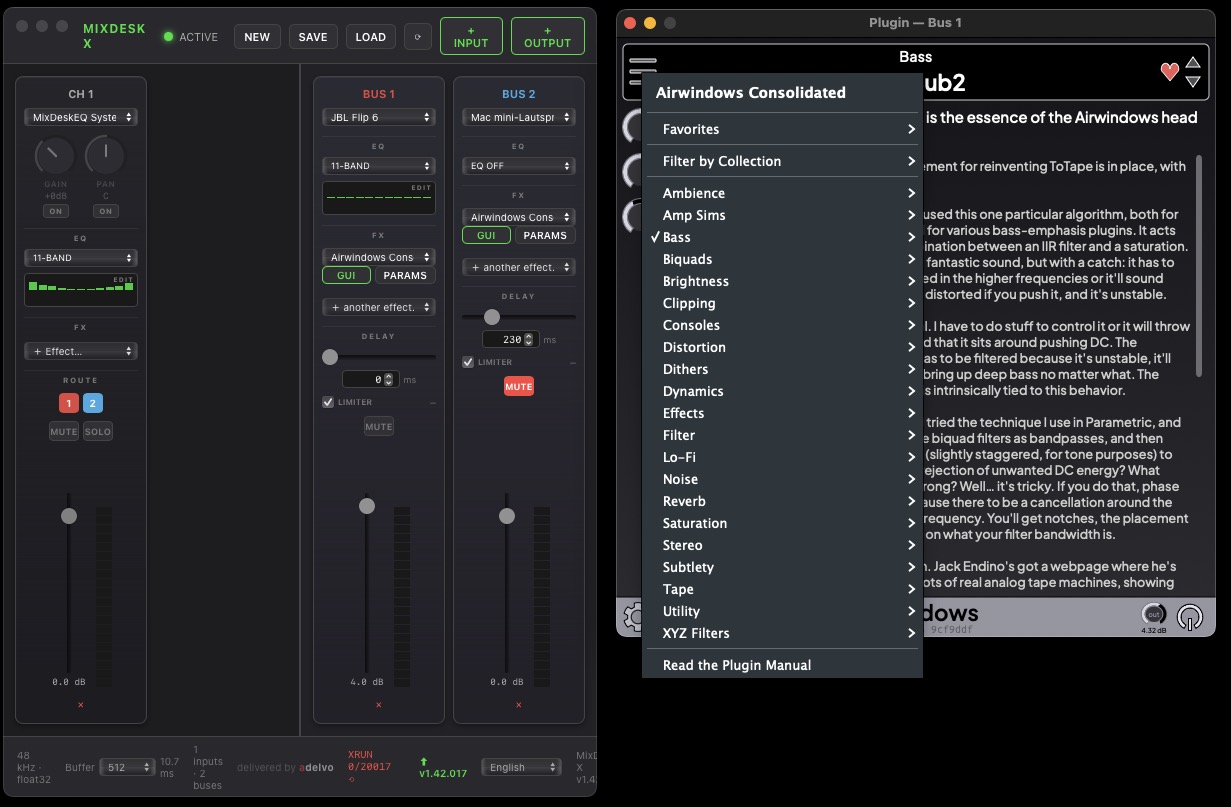Click the Bus 2 delay slider handle
The width and height of the screenshot is (1231, 807).
point(491,317)
